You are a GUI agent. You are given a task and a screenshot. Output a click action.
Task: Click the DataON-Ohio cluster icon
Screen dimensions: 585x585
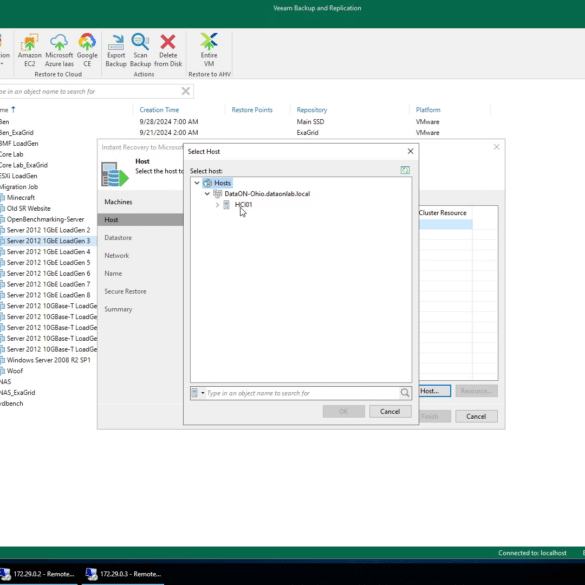(x=218, y=194)
